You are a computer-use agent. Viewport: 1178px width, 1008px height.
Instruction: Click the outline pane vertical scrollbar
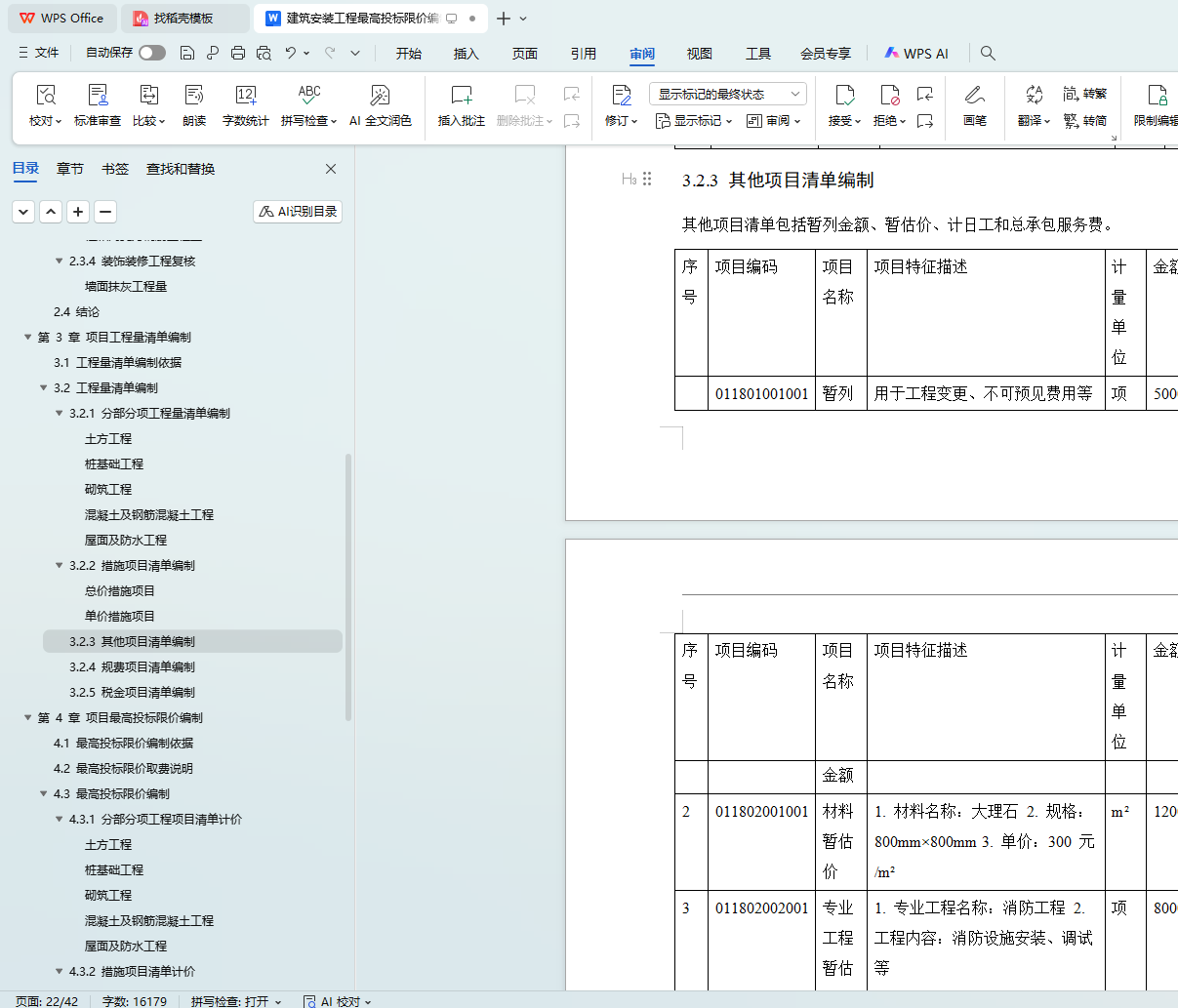tap(348, 585)
